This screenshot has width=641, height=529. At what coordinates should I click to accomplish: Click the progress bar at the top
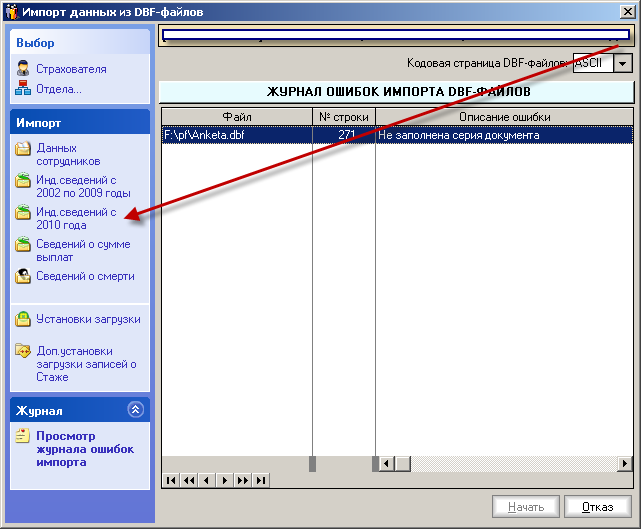(x=396, y=35)
